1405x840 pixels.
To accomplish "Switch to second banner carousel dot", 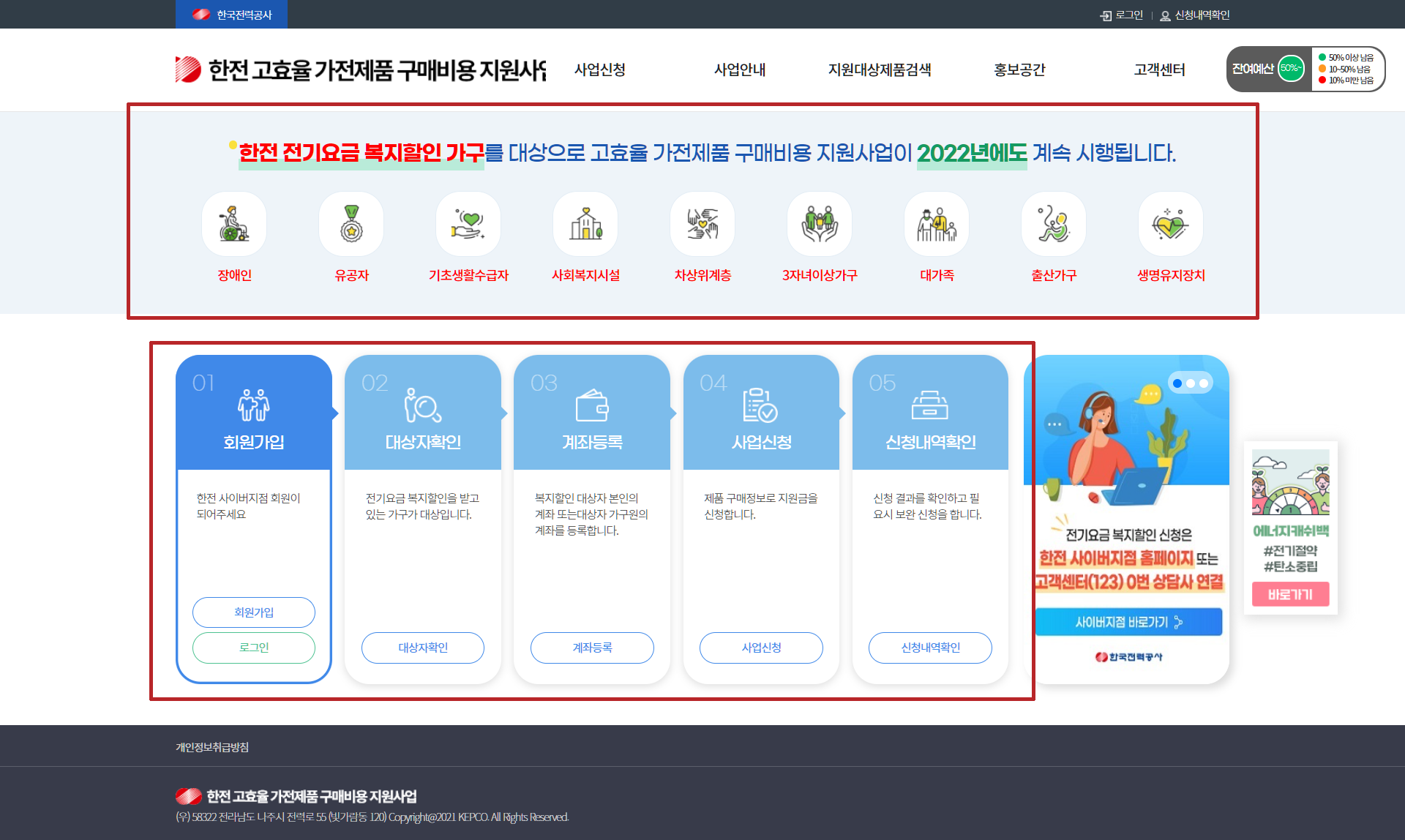I will click(x=1191, y=383).
